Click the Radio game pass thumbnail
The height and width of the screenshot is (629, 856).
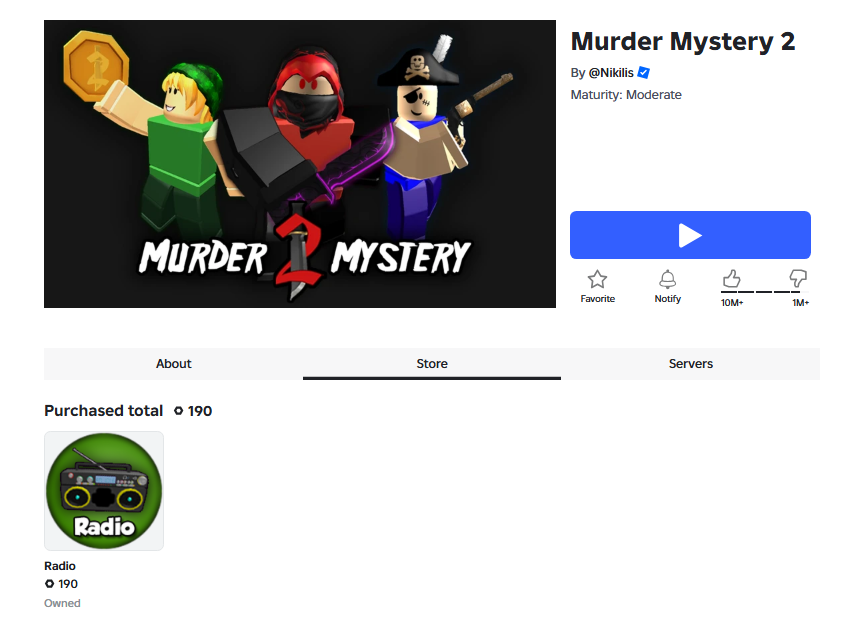[104, 491]
